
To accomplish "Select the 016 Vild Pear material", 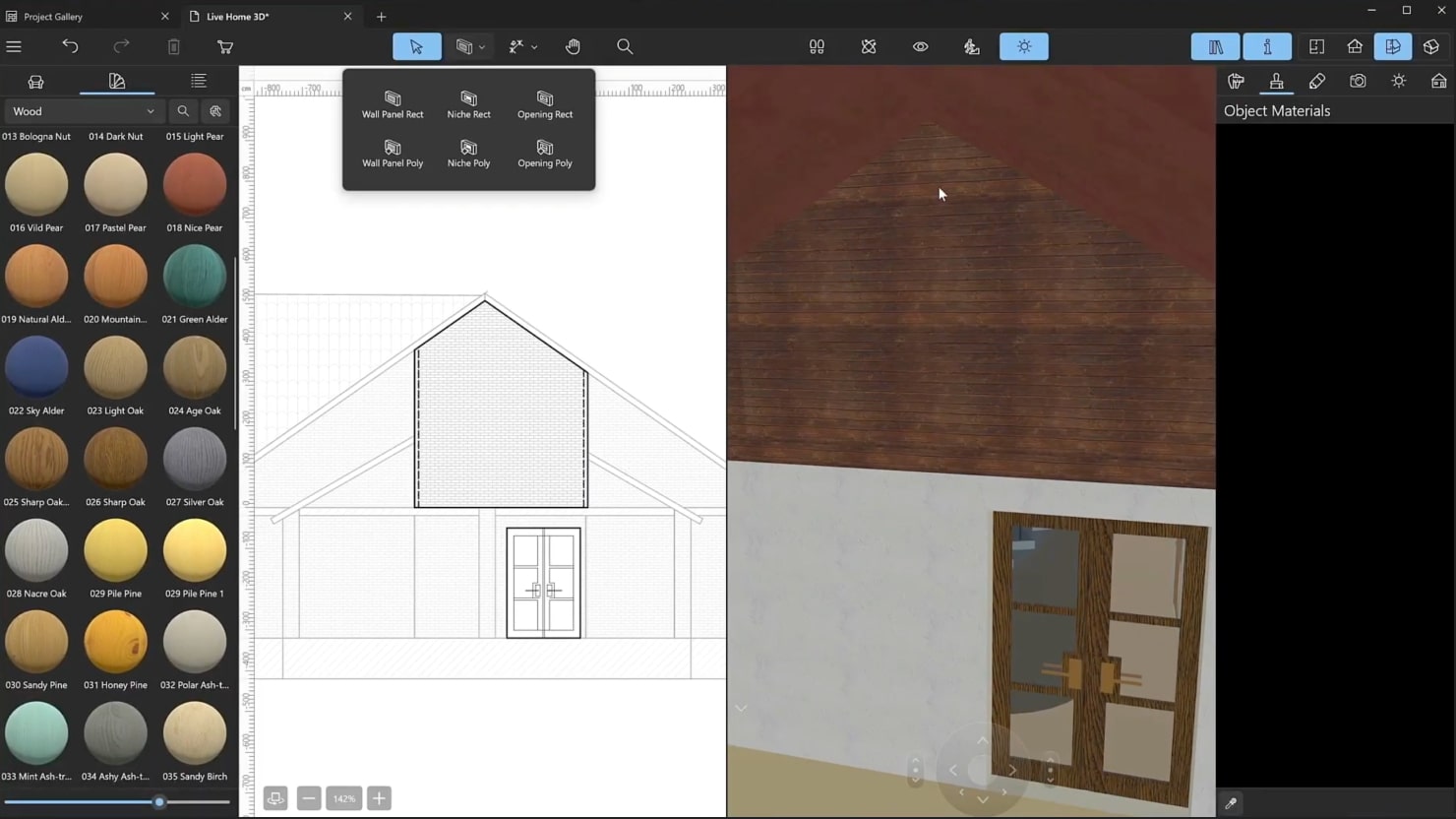I will (36, 185).
